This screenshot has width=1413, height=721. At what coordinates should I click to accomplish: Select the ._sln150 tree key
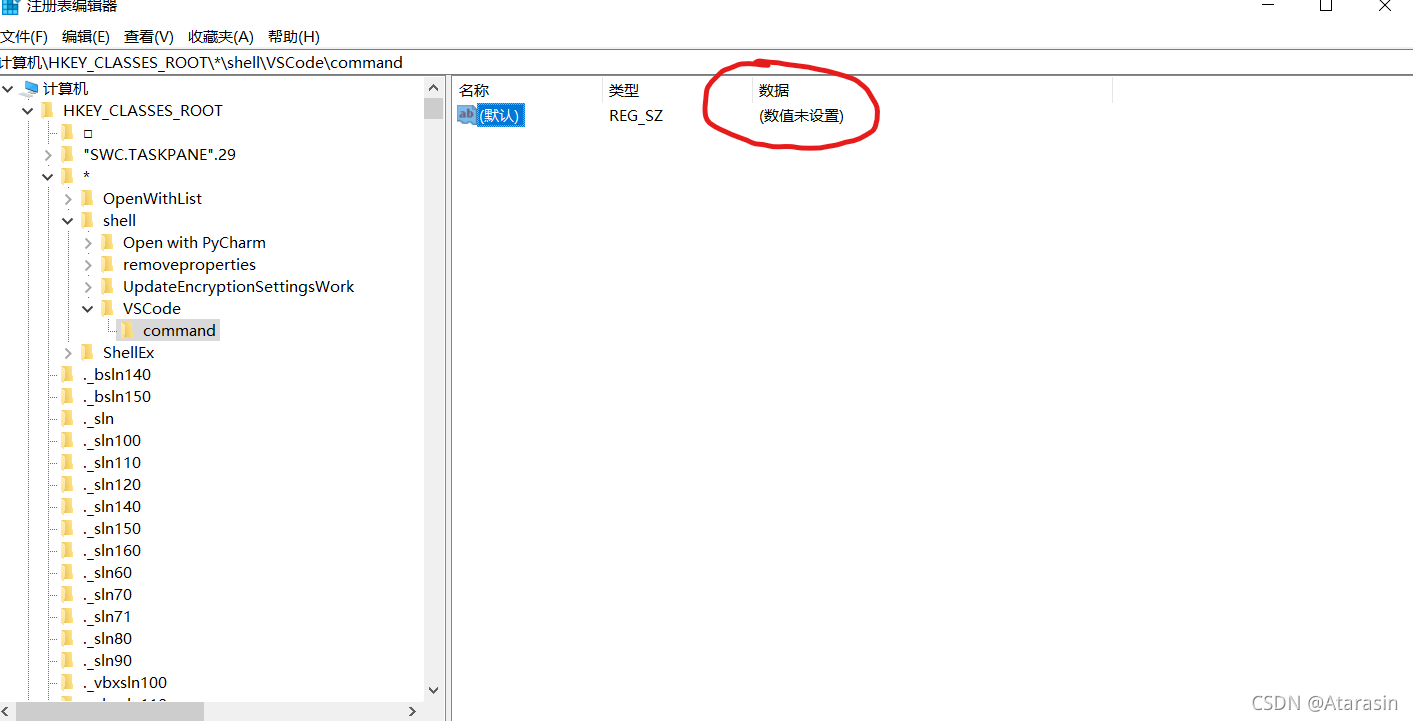112,529
